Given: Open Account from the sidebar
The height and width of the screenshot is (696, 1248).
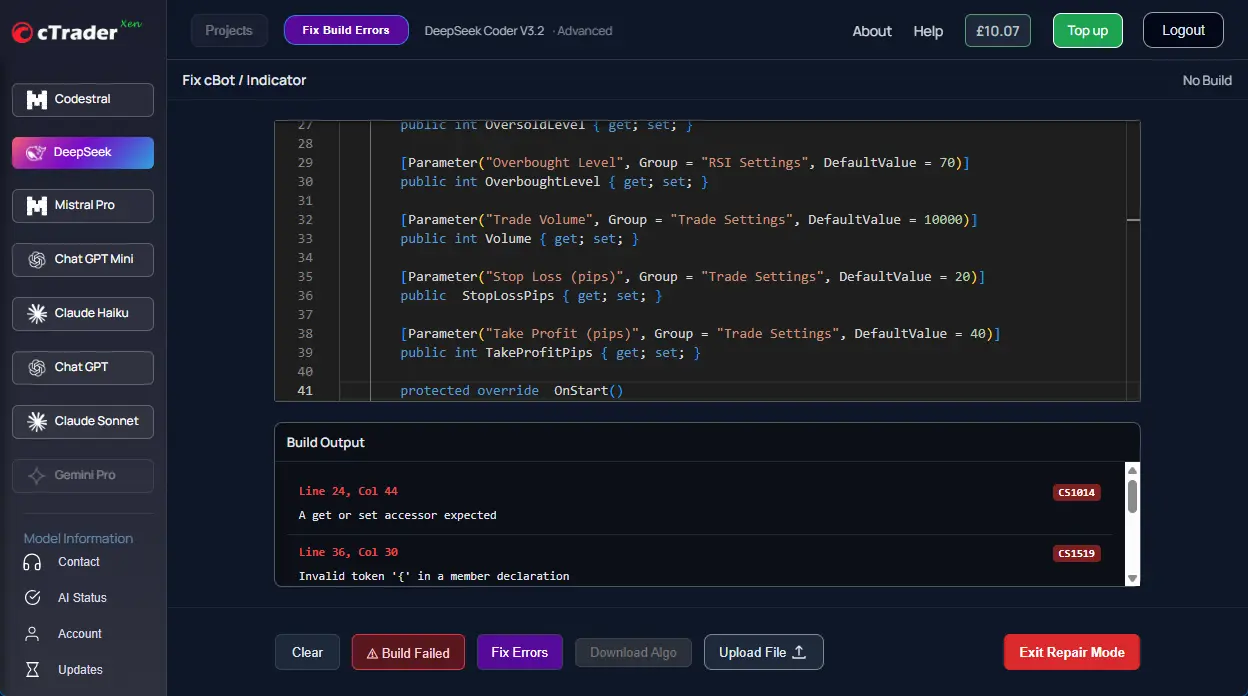Looking at the screenshot, I should click(78, 633).
